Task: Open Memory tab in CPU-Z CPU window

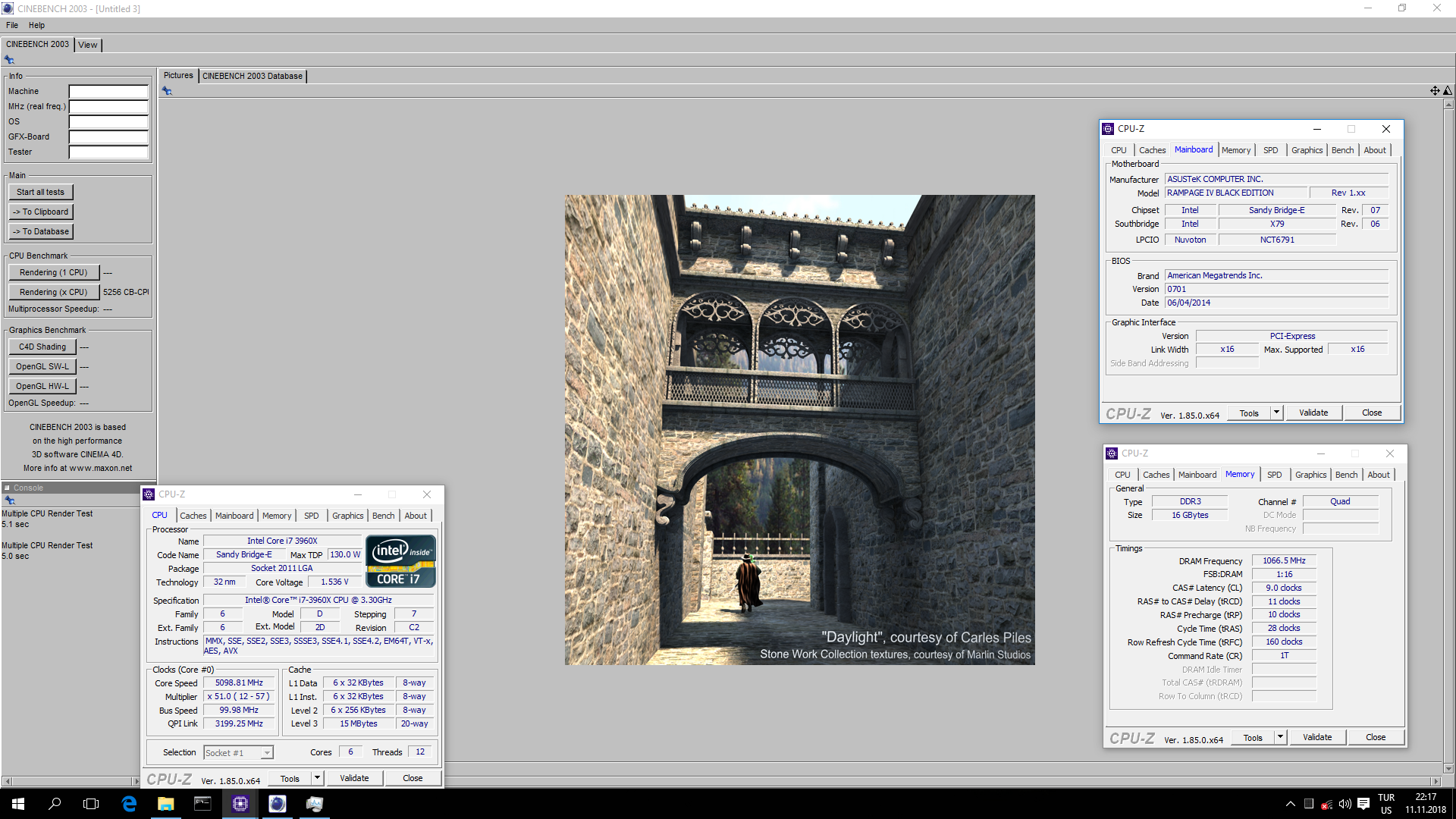Action: pos(277,516)
